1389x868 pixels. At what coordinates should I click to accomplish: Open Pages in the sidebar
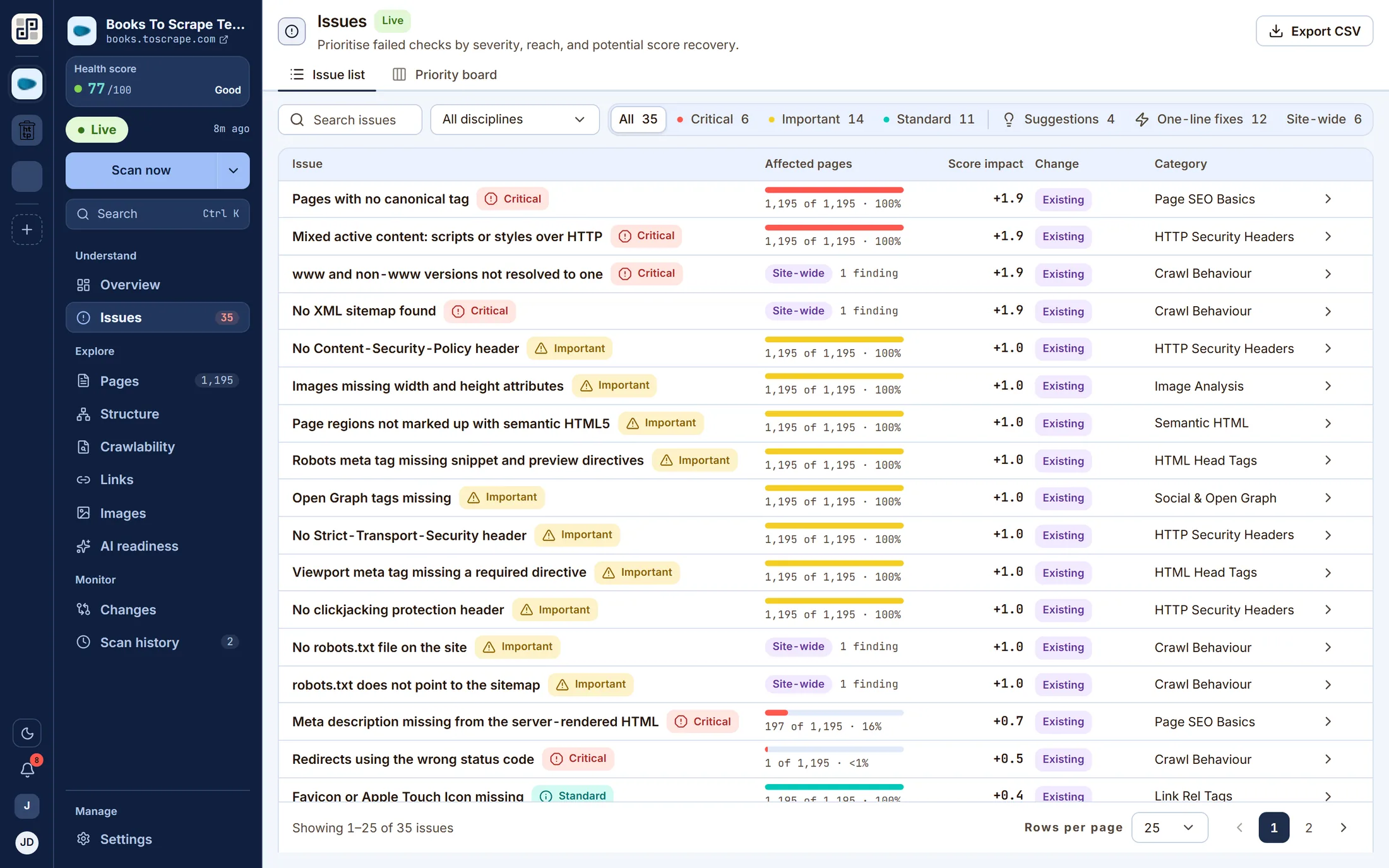point(158,381)
